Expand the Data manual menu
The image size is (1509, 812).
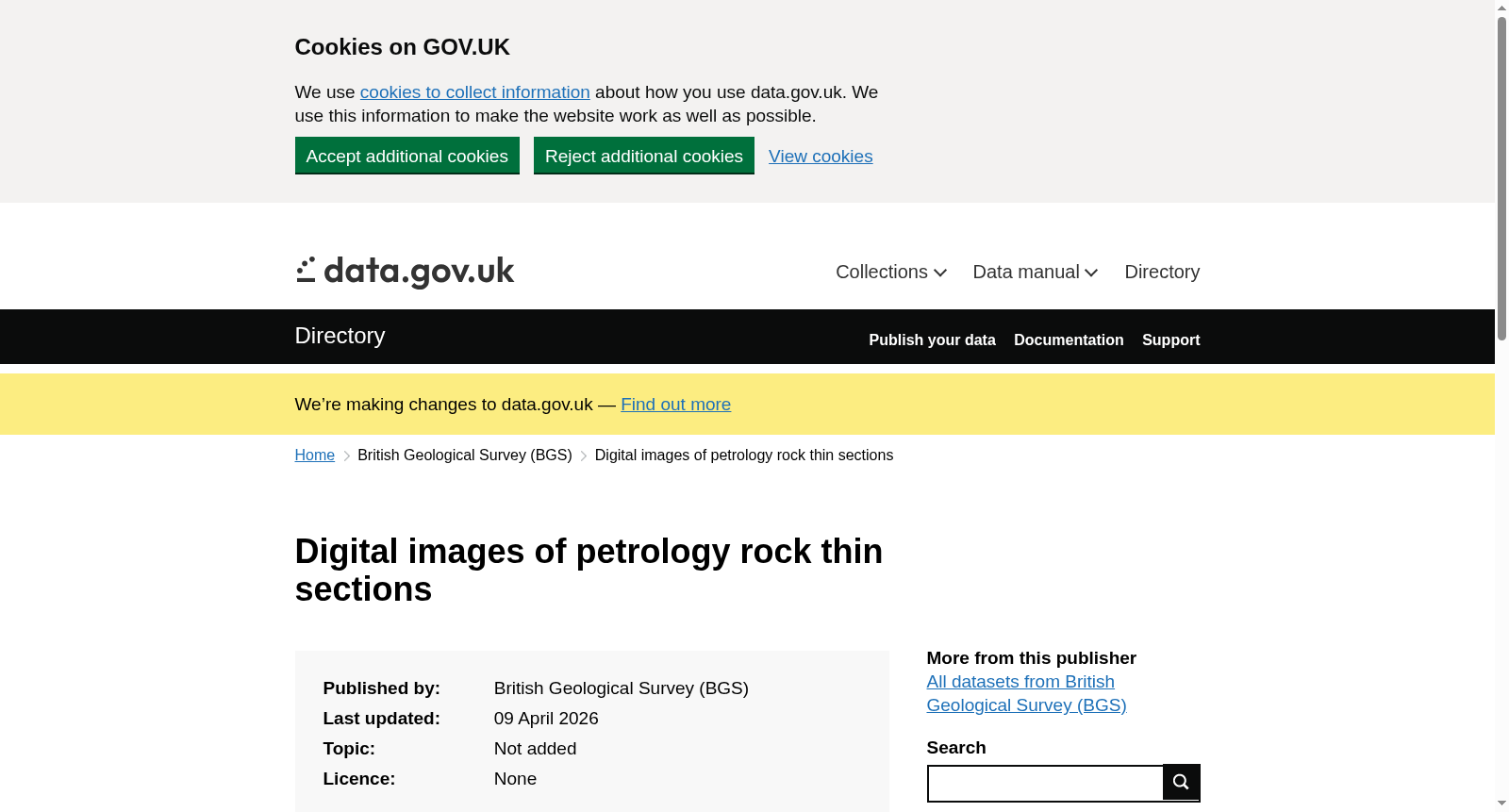pyautogui.click(x=1036, y=272)
